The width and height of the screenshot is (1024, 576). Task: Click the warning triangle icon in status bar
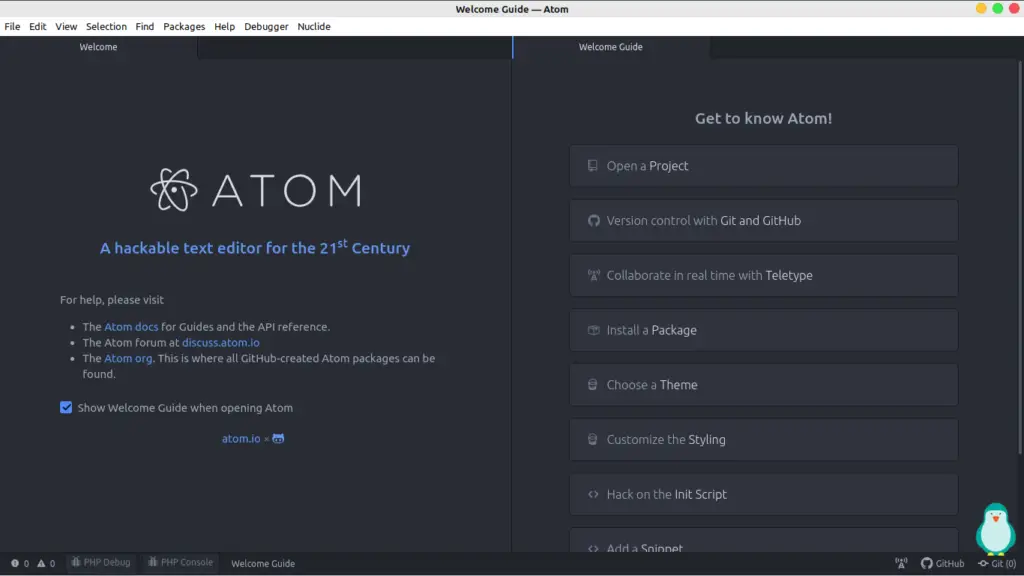[x=41, y=563]
